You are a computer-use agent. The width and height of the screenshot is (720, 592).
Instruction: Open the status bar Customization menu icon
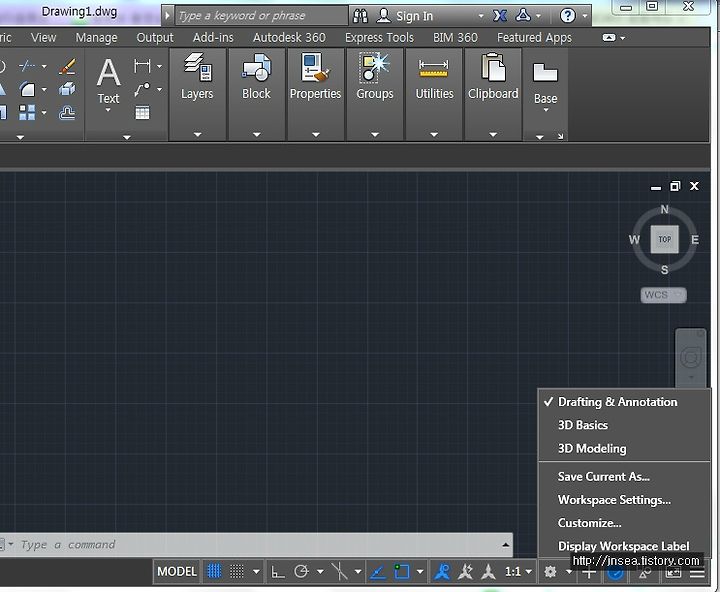[x=697, y=573]
